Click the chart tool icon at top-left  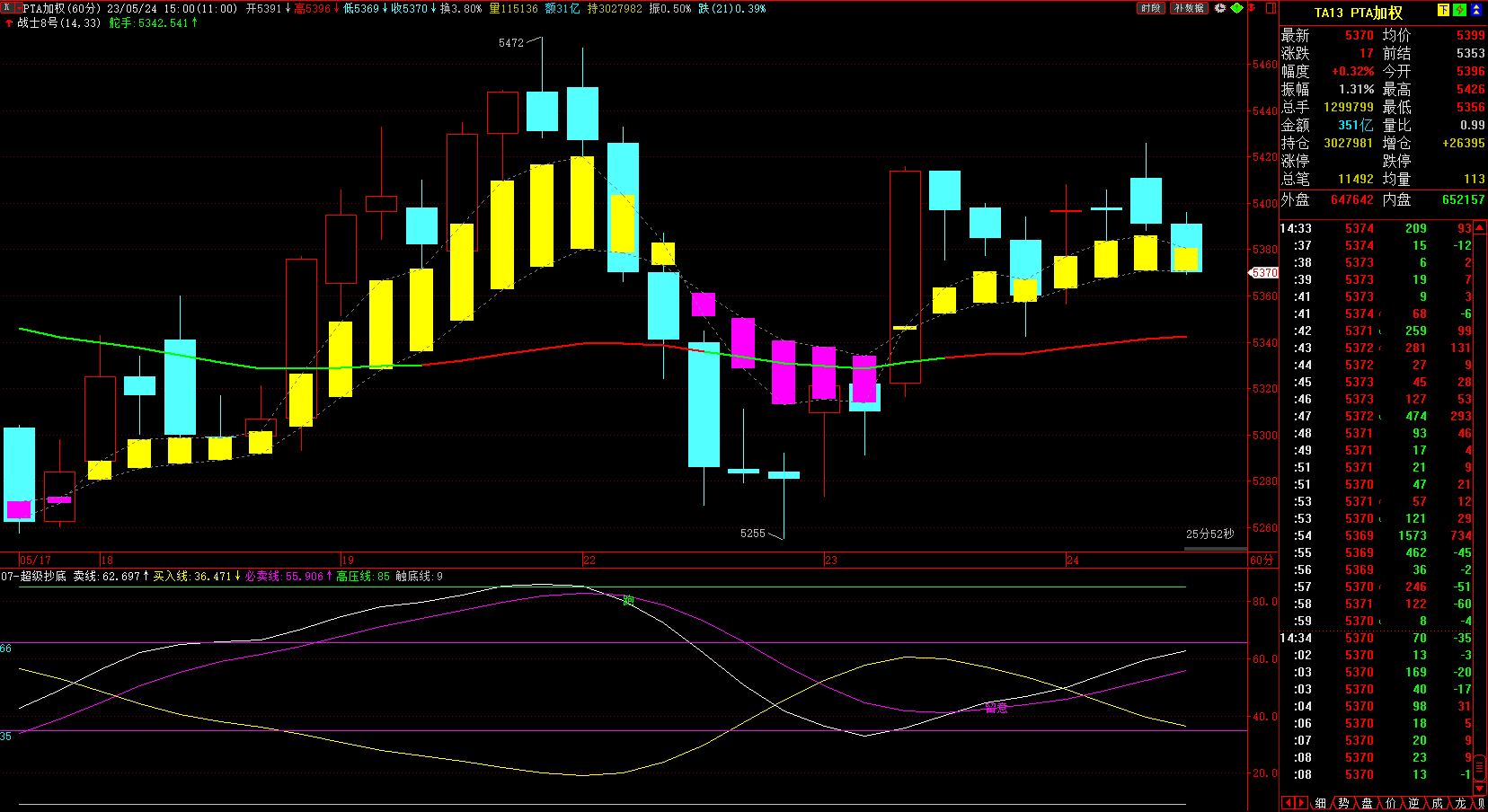coord(6,8)
